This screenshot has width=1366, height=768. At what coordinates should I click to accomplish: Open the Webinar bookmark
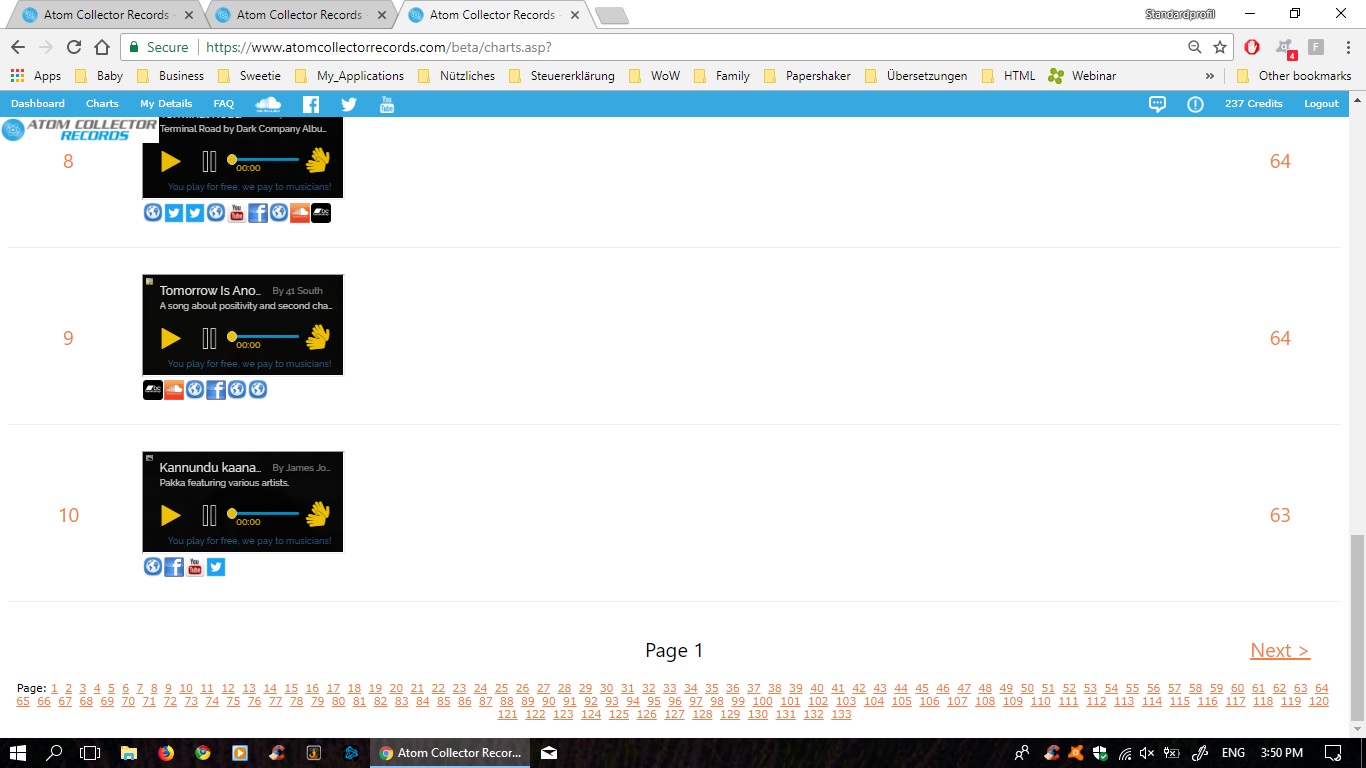click(1082, 76)
